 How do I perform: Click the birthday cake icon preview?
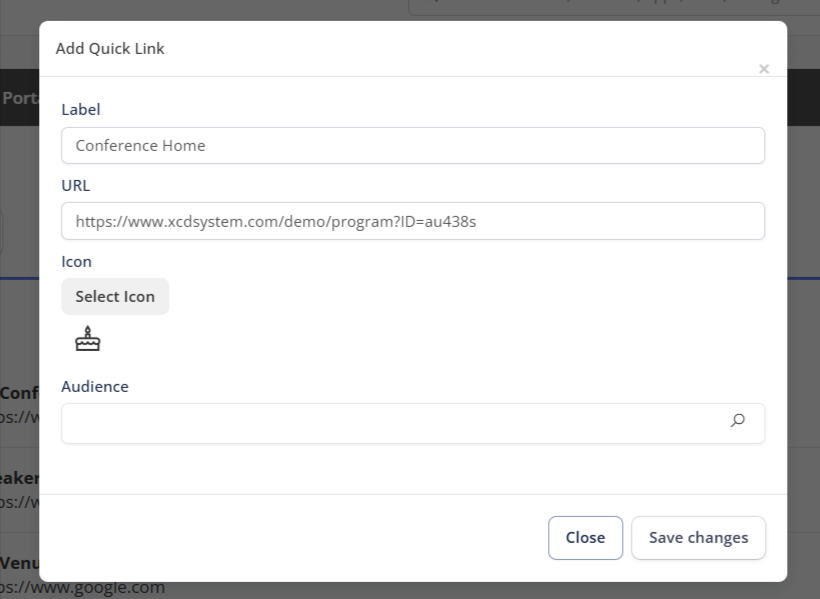click(x=88, y=340)
